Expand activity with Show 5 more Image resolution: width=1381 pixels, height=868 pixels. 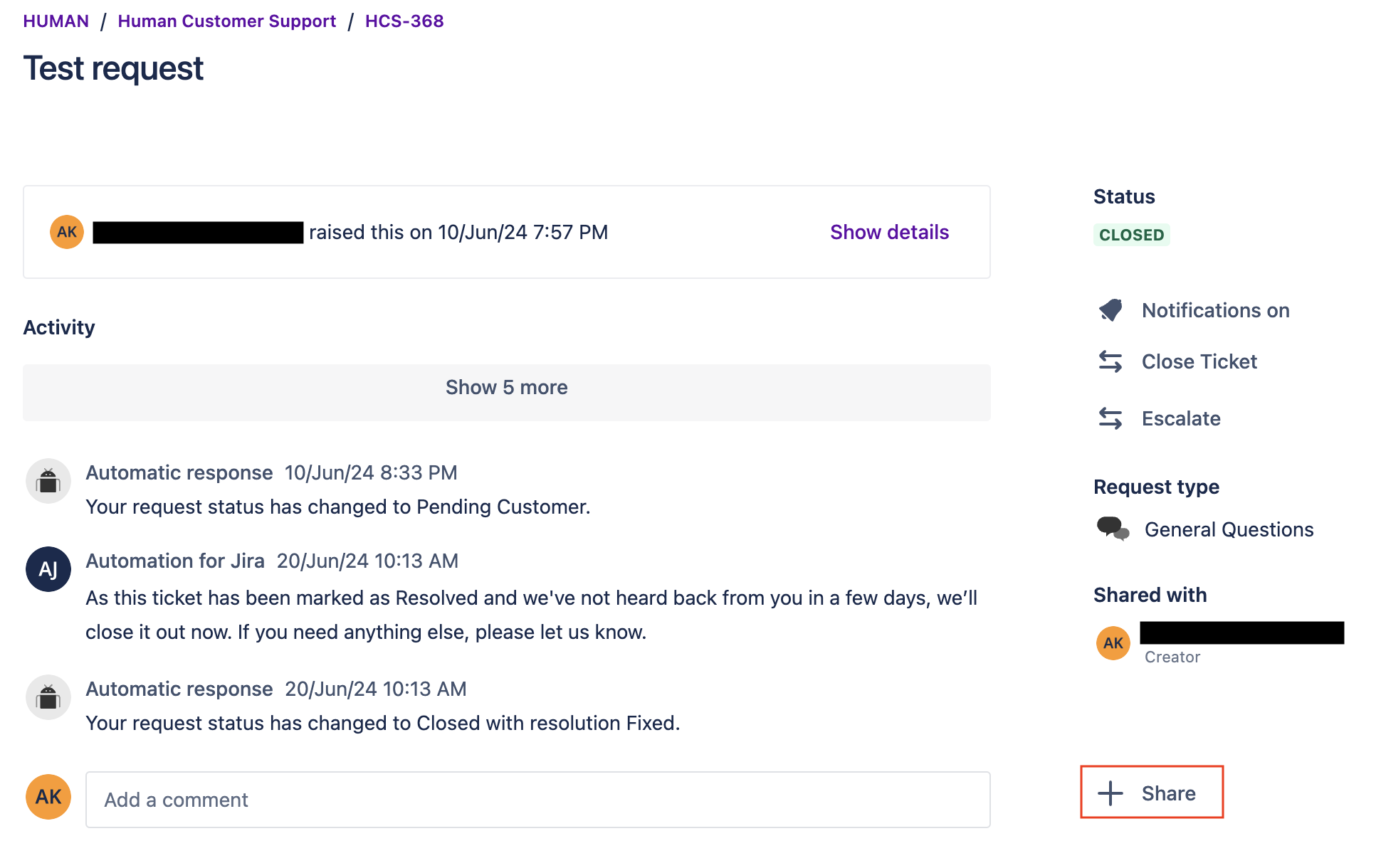[x=506, y=388]
